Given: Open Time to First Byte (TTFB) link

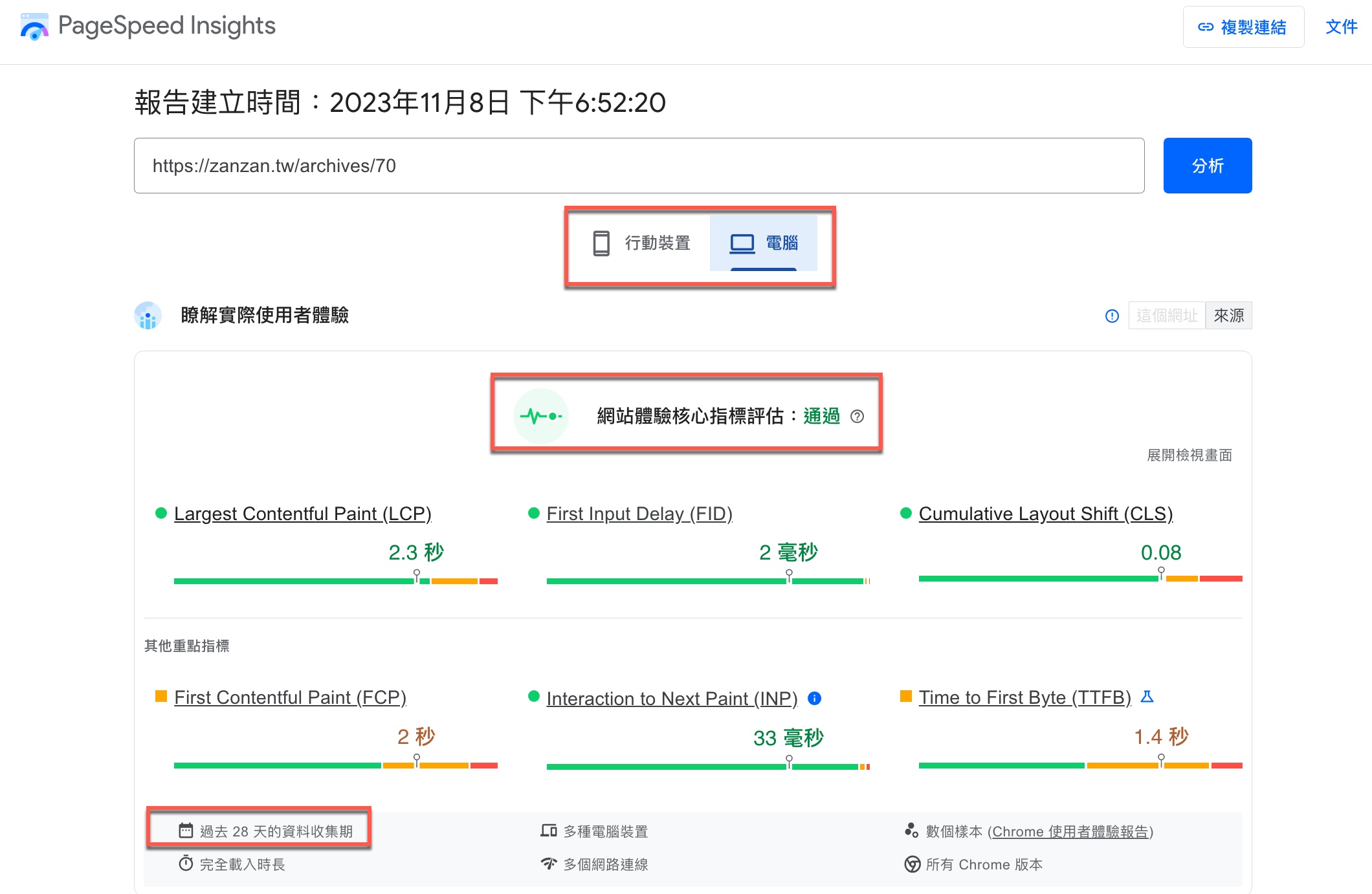Looking at the screenshot, I should [x=1024, y=697].
